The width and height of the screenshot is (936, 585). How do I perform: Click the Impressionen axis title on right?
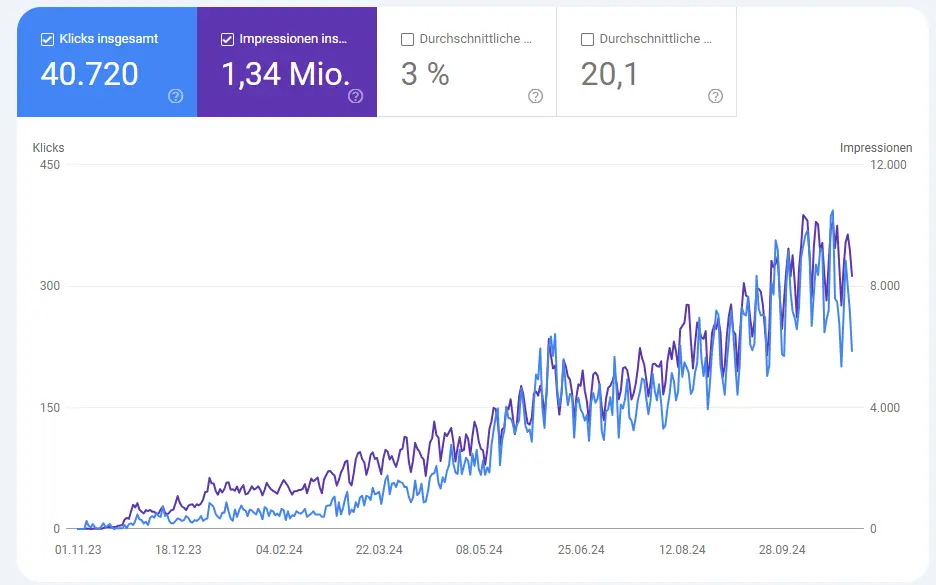[x=876, y=148]
